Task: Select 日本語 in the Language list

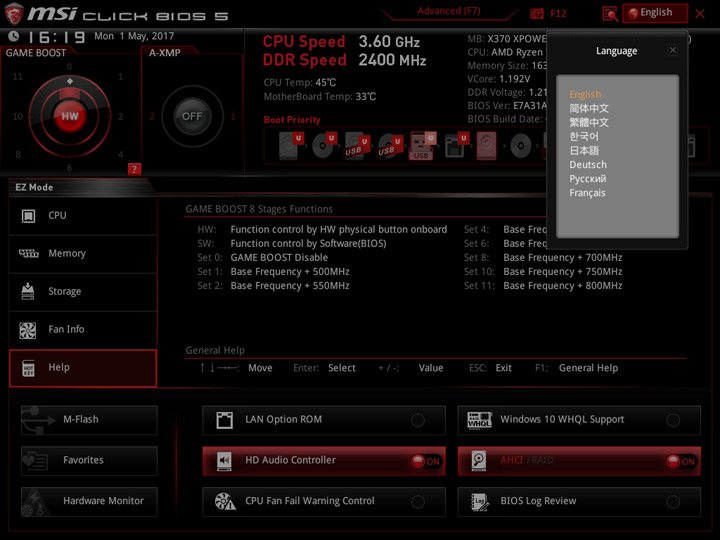Action: [x=584, y=151]
